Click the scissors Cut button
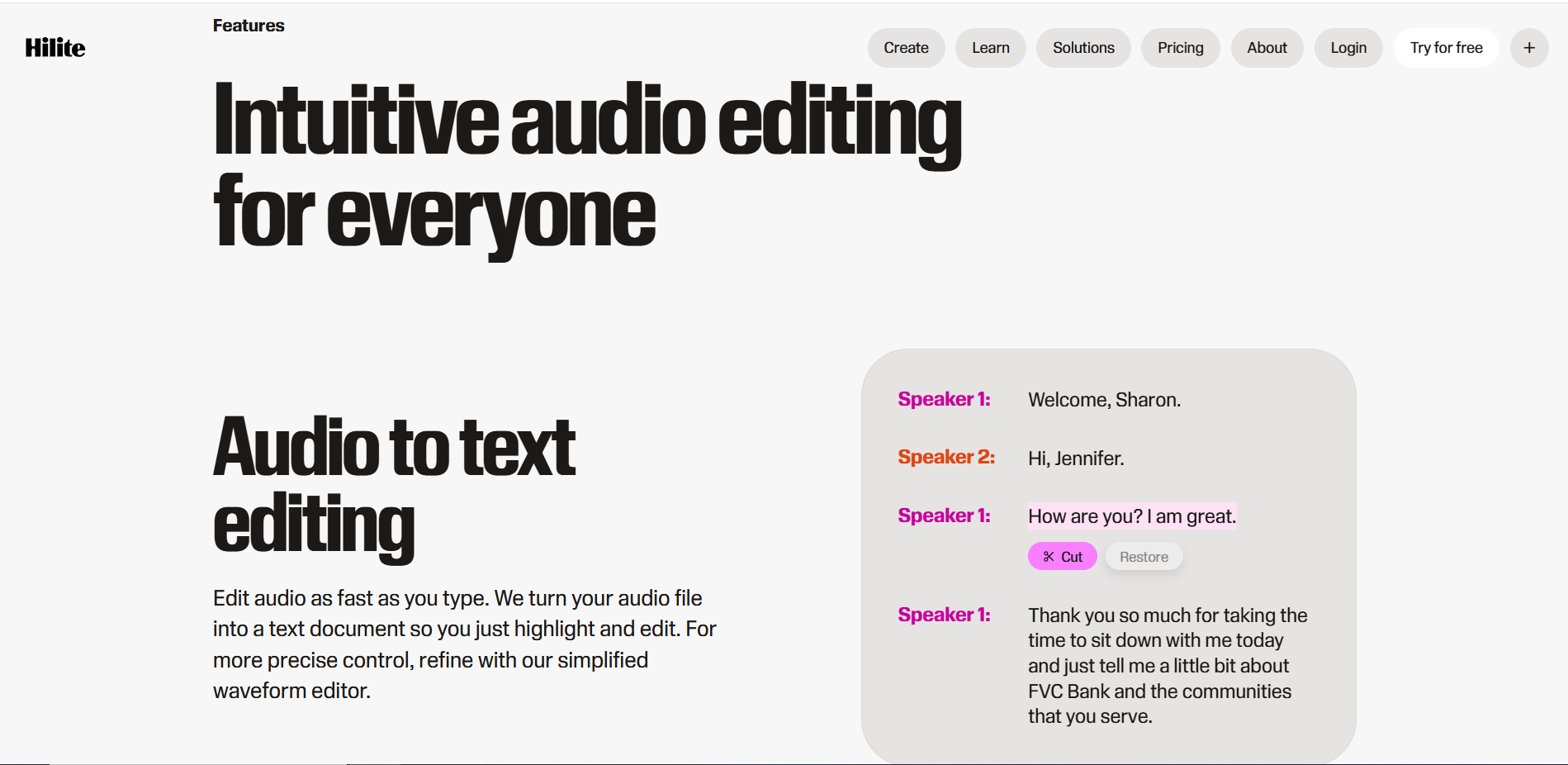Screen dimensions: 1568x765 coord(1062,557)
